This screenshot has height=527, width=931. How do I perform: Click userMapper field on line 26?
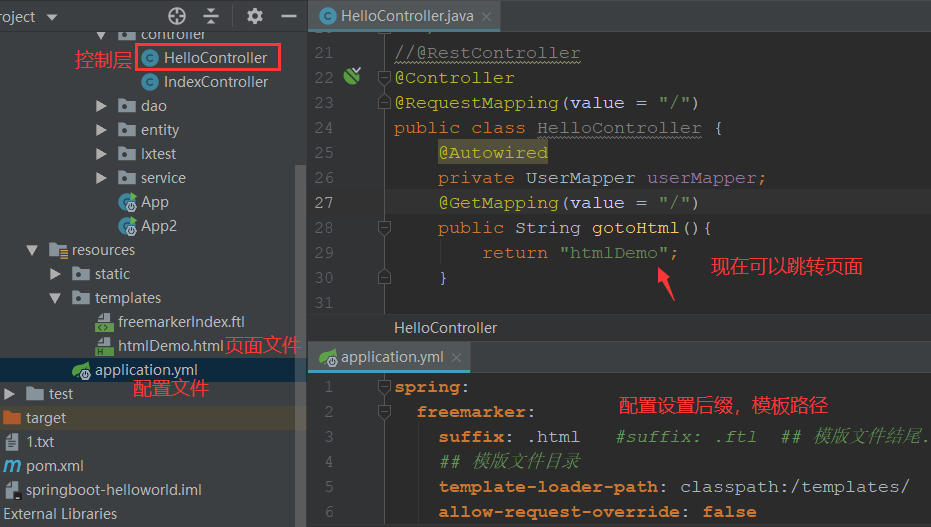click(701, 178)
